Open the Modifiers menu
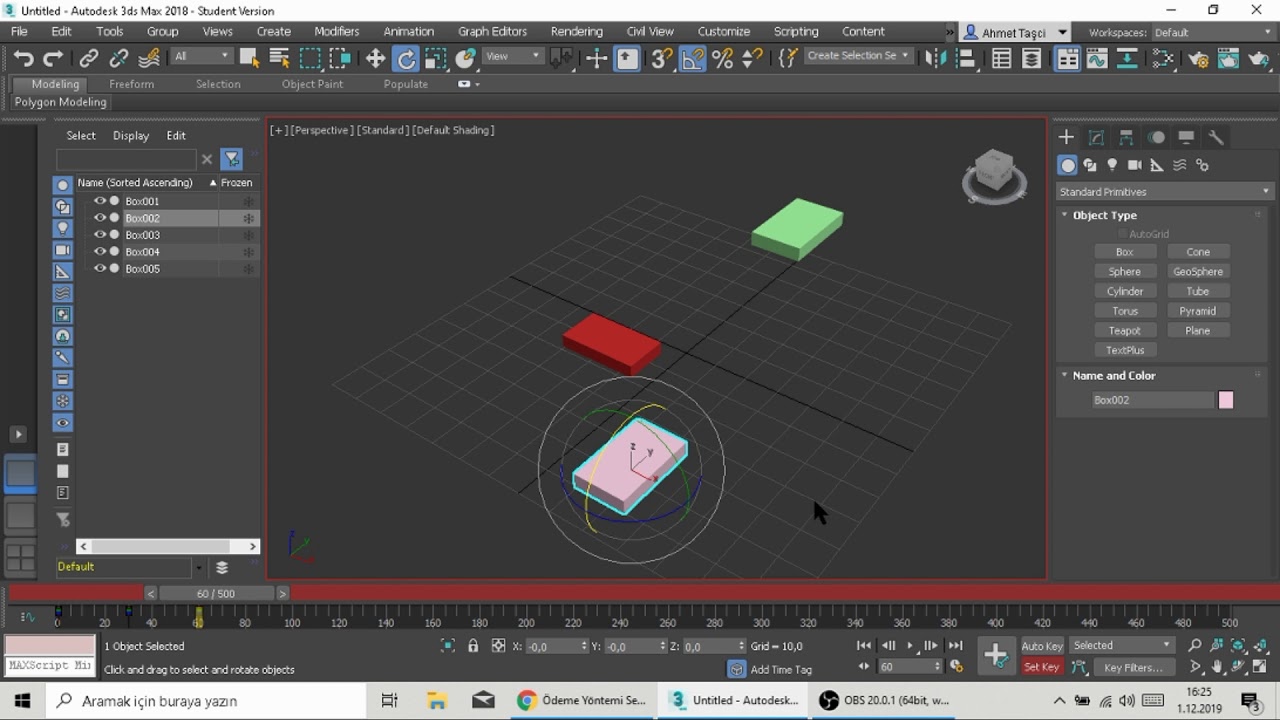Image resolution: width=1280 pixels, height=720 pixels. click(x=337, y=32)
